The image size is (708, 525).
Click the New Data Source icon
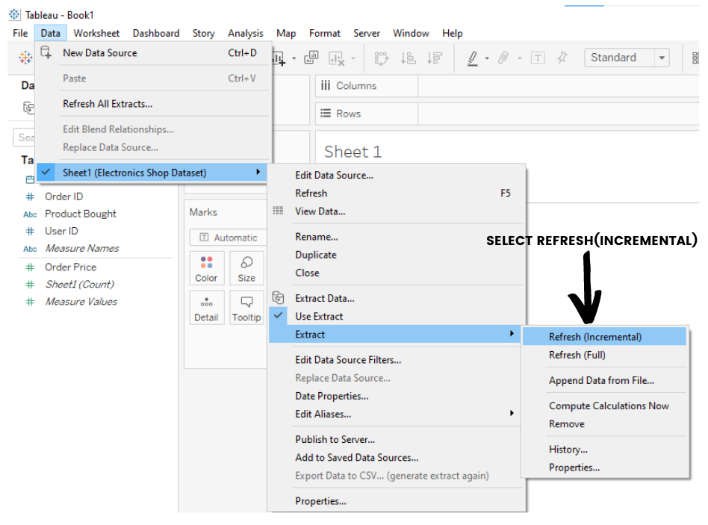tap(46, 52)
